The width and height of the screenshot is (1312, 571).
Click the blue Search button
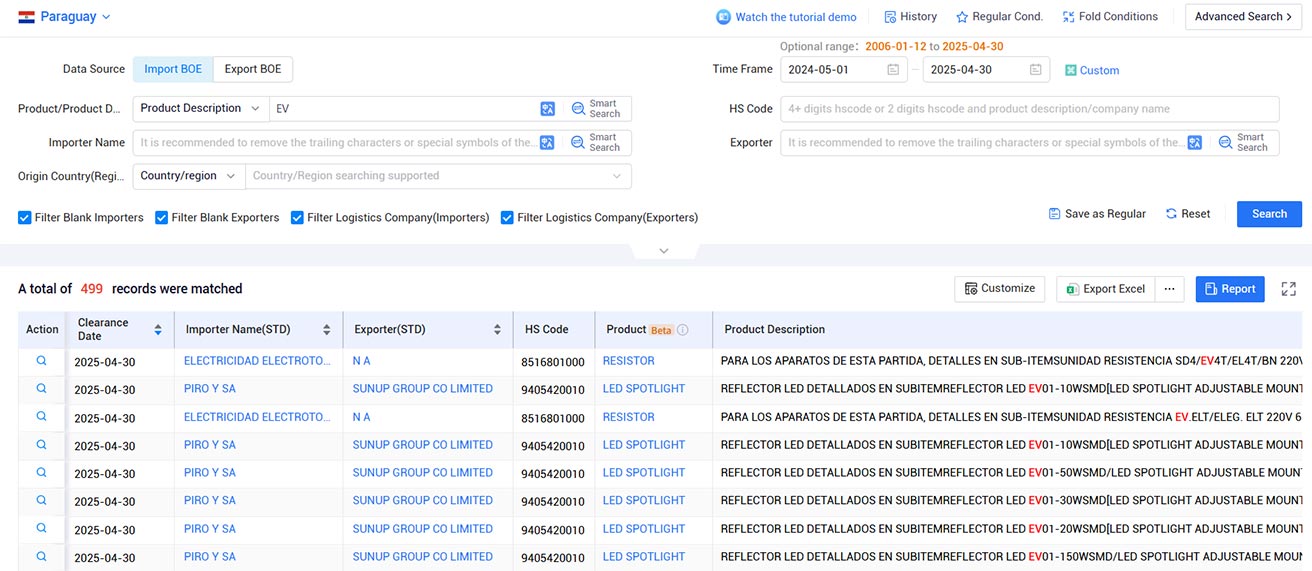pyautogui.click(x=1269, y=214)
